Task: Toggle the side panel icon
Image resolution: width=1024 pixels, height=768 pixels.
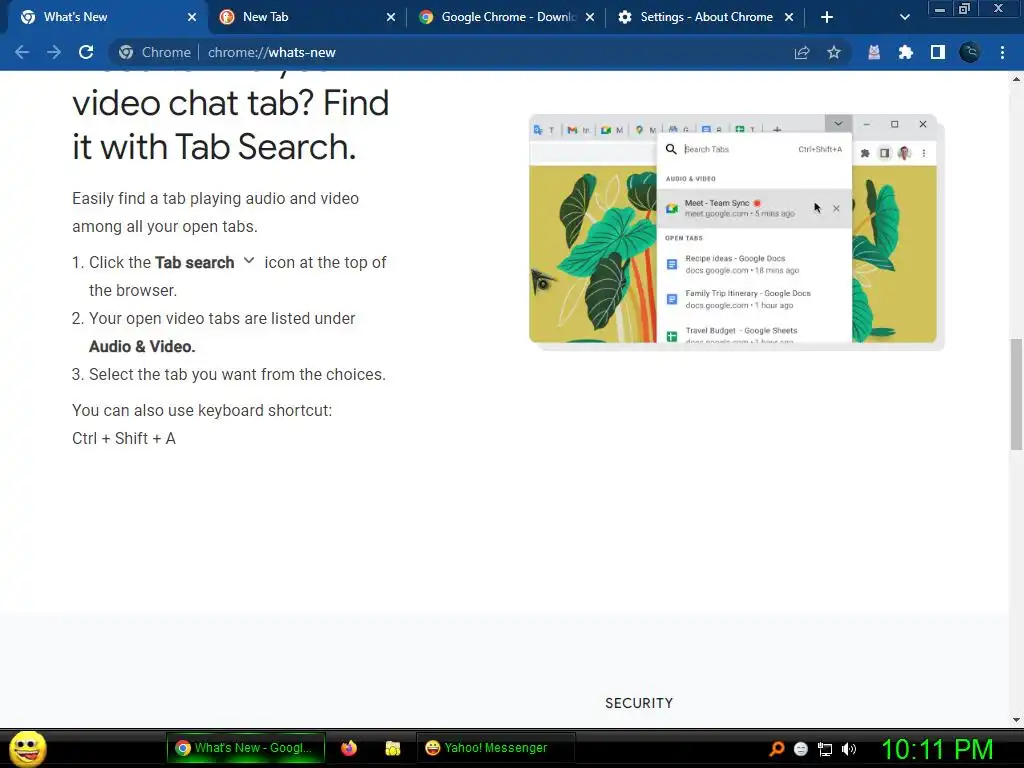Action: 938,52
